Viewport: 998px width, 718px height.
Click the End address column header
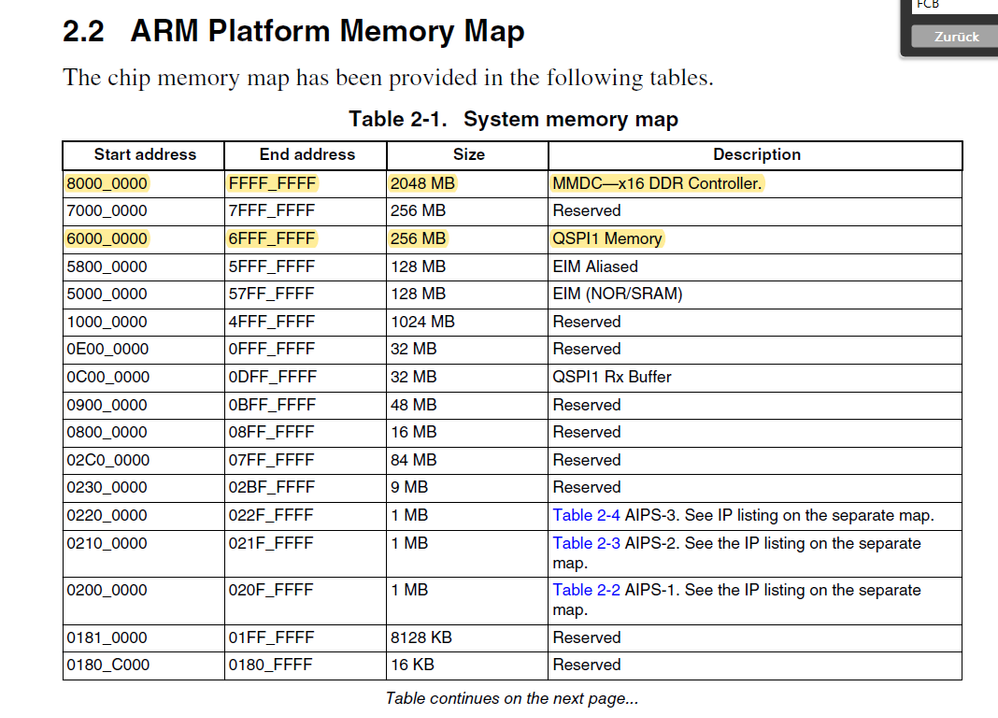point(305,155)
